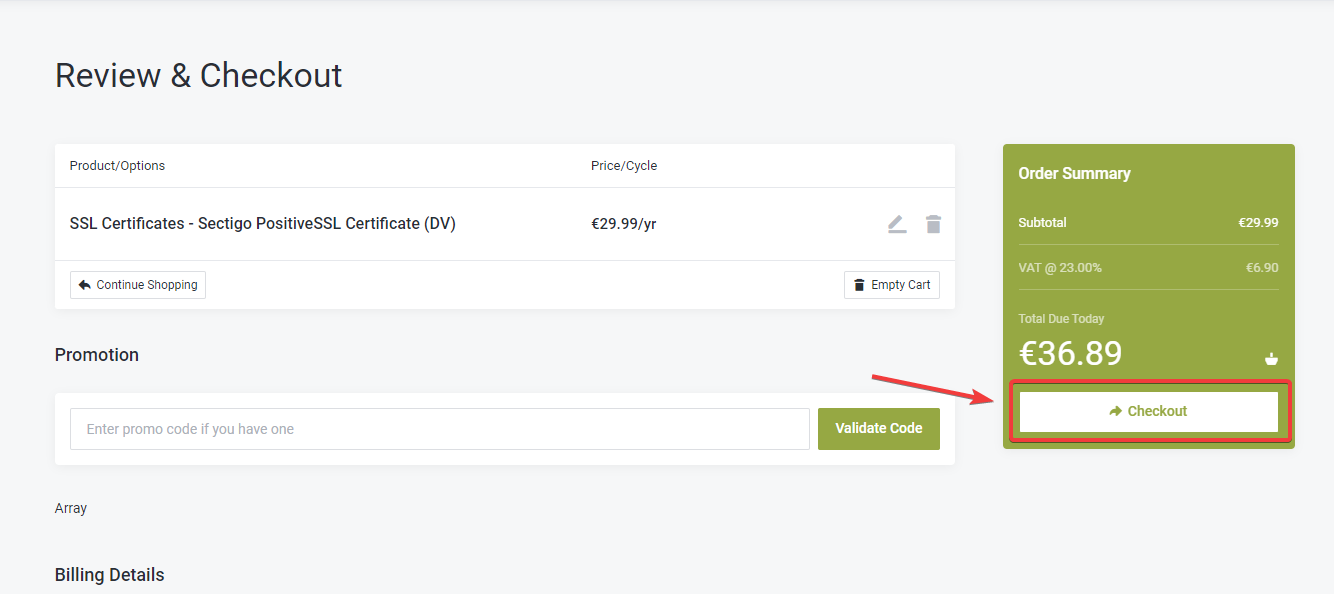Remove the Sectigo certificate using trash icon
1334x594 pixels.
click(933, 224)
